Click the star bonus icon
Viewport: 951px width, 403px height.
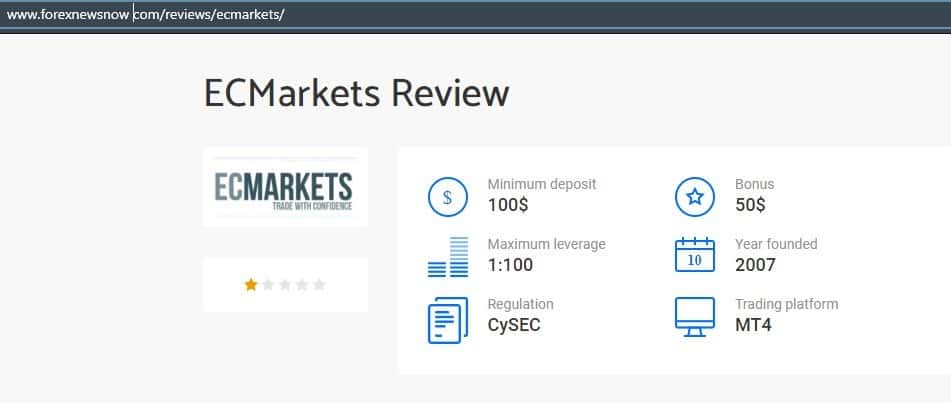pos(694,197)
